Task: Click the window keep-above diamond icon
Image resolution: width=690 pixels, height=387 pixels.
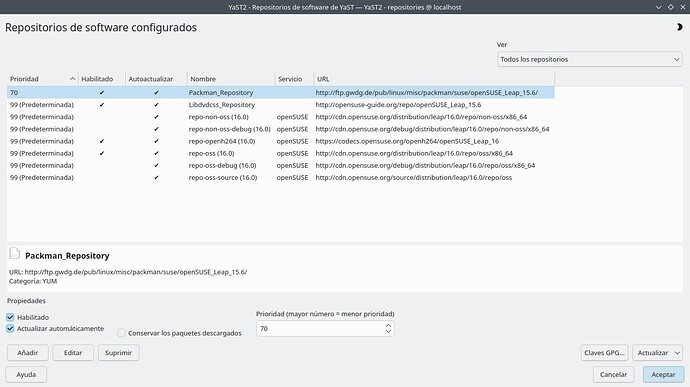Action: tap(671, 7)
